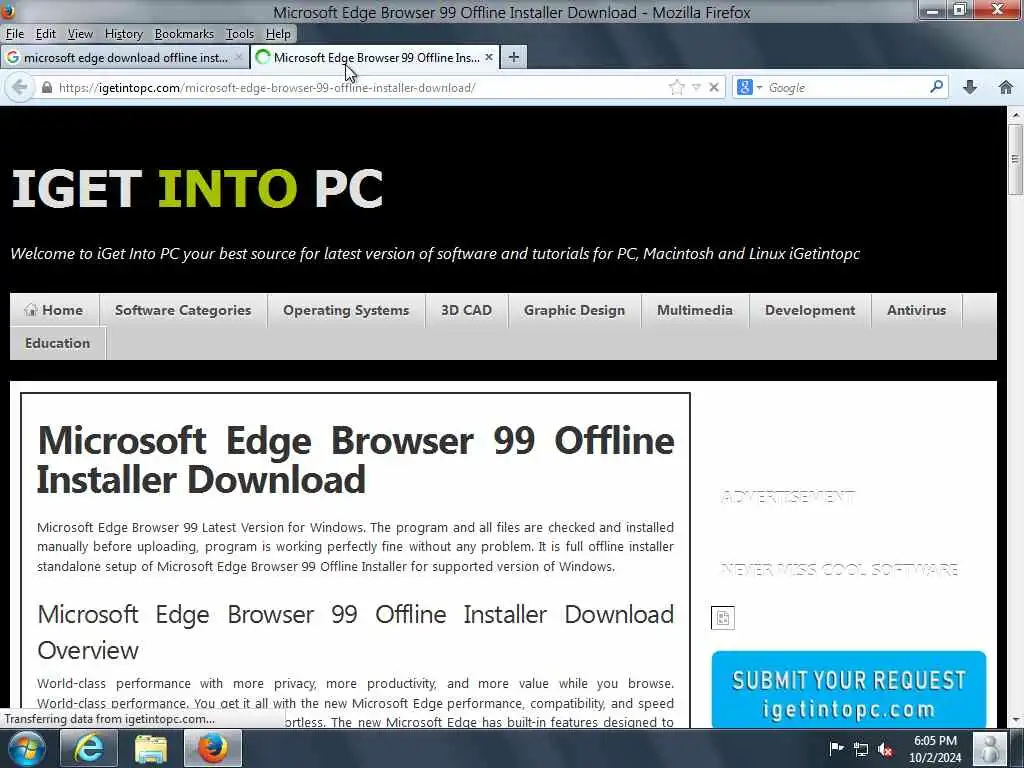Stop page loading with the X button
Screen dimensions: 1024x768
pos(714,87)
